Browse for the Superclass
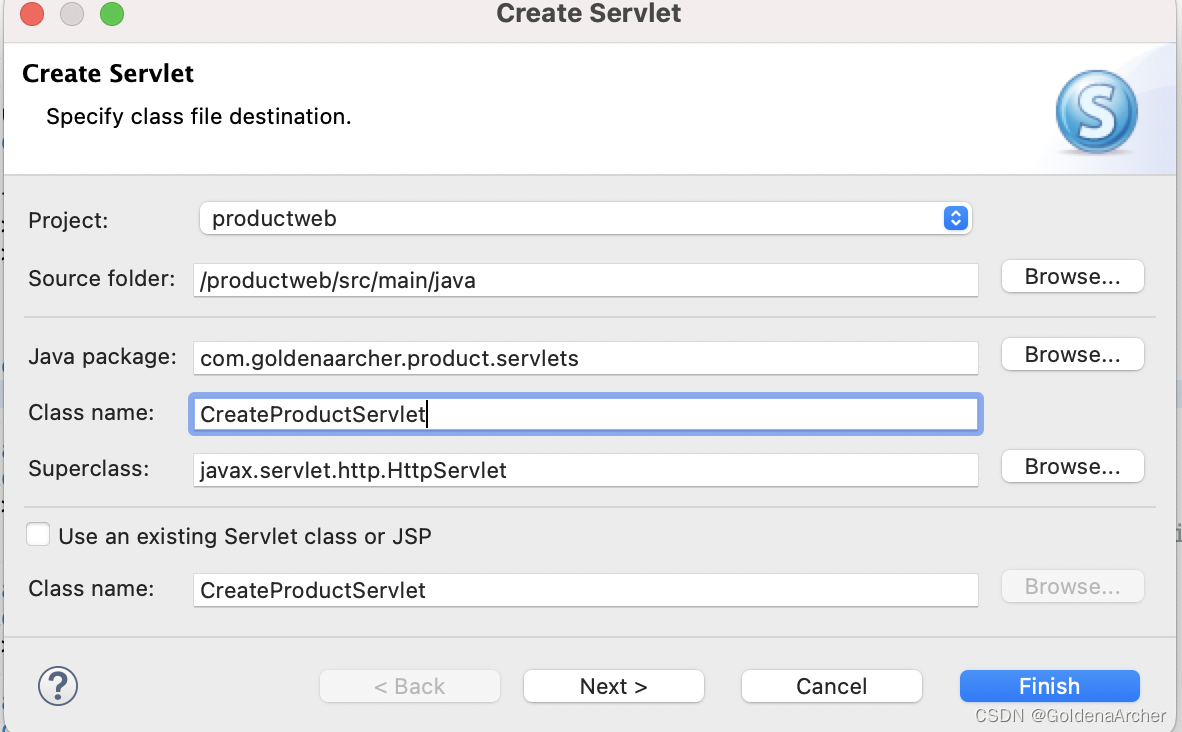Screen dimensions: 1182x732 1072,467
